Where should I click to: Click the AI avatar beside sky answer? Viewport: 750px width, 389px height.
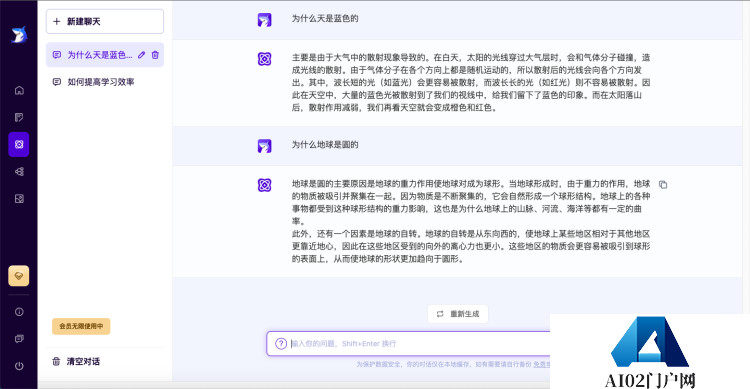(265, 59)
